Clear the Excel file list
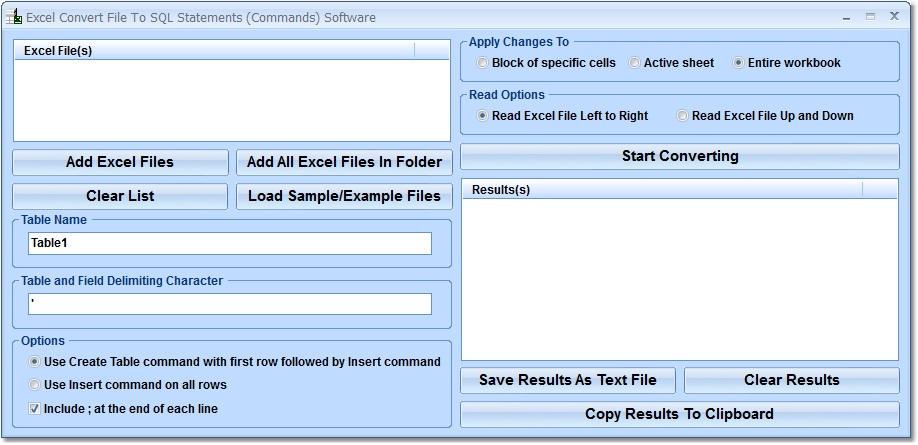Screen dimensions: 918x445 point(120,196)
